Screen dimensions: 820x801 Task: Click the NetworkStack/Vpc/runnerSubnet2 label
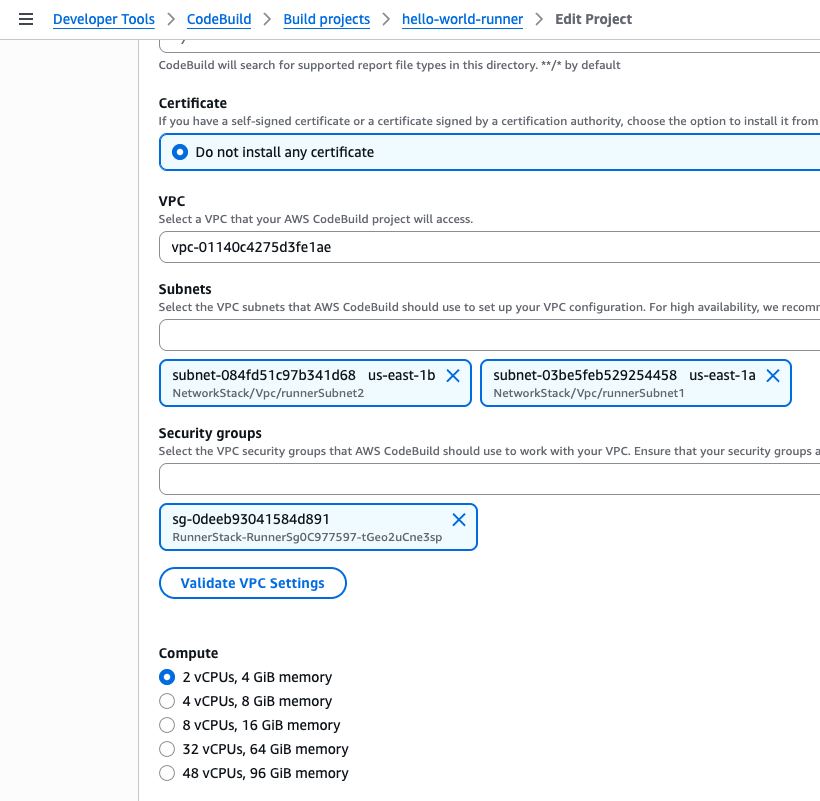268,393
